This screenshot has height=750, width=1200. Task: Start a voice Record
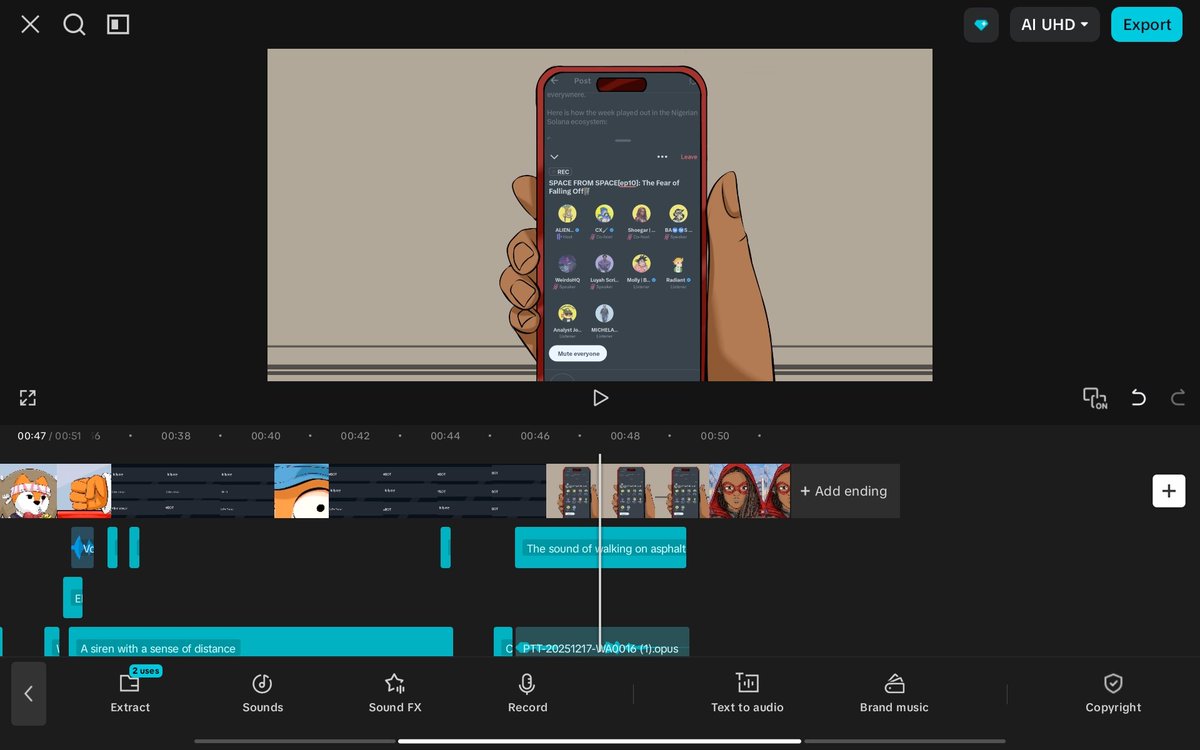(527, 693)
